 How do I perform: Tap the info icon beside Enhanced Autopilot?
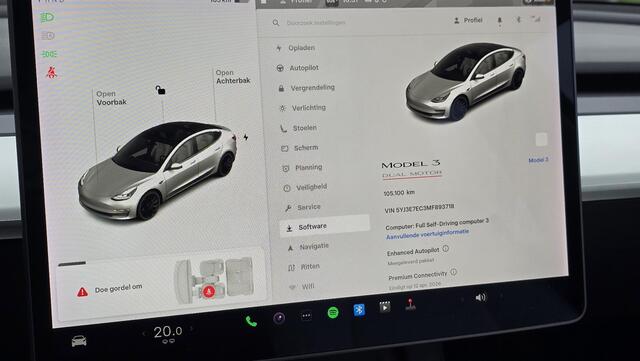click(446, 248)
